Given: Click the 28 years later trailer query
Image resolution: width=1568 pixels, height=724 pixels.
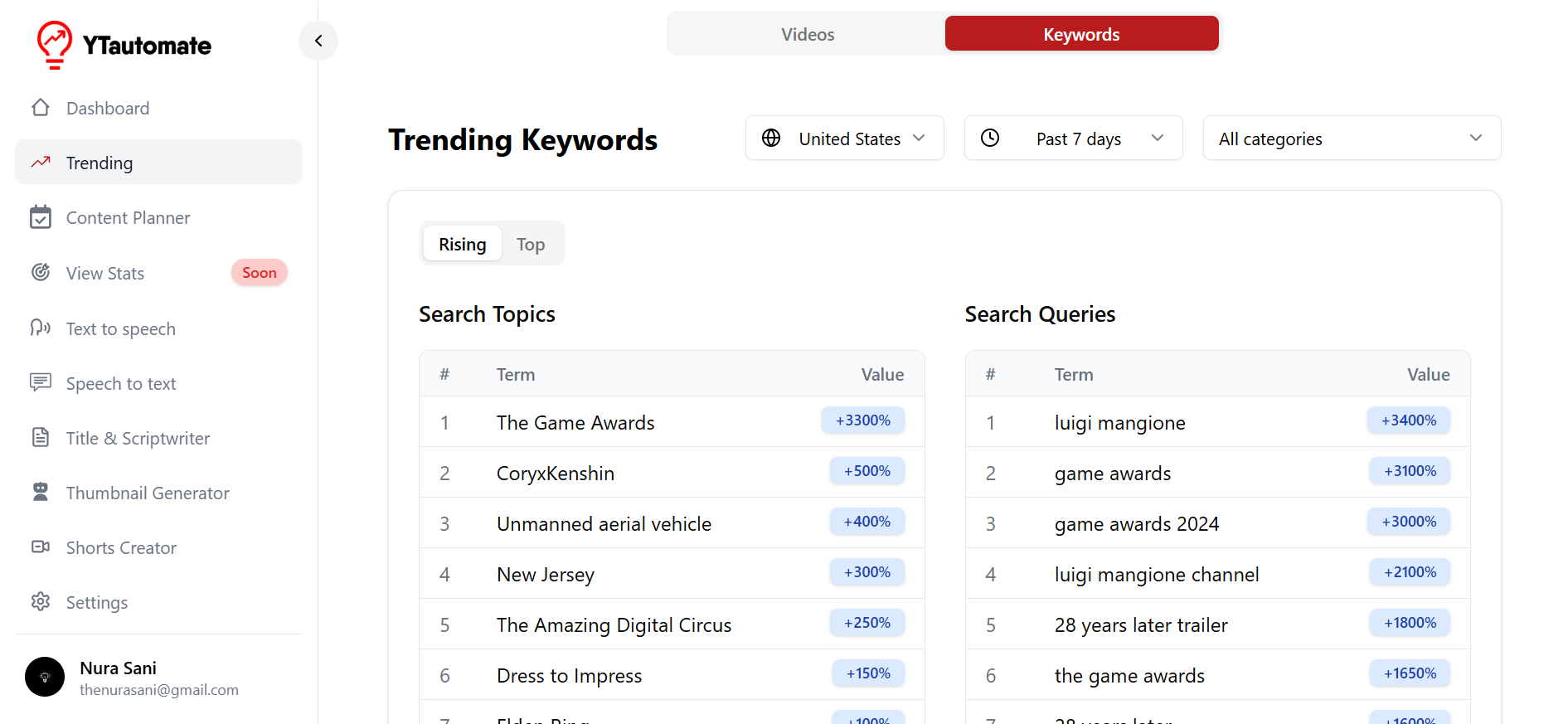Looking at the screenshot, I should (1141, 625).
